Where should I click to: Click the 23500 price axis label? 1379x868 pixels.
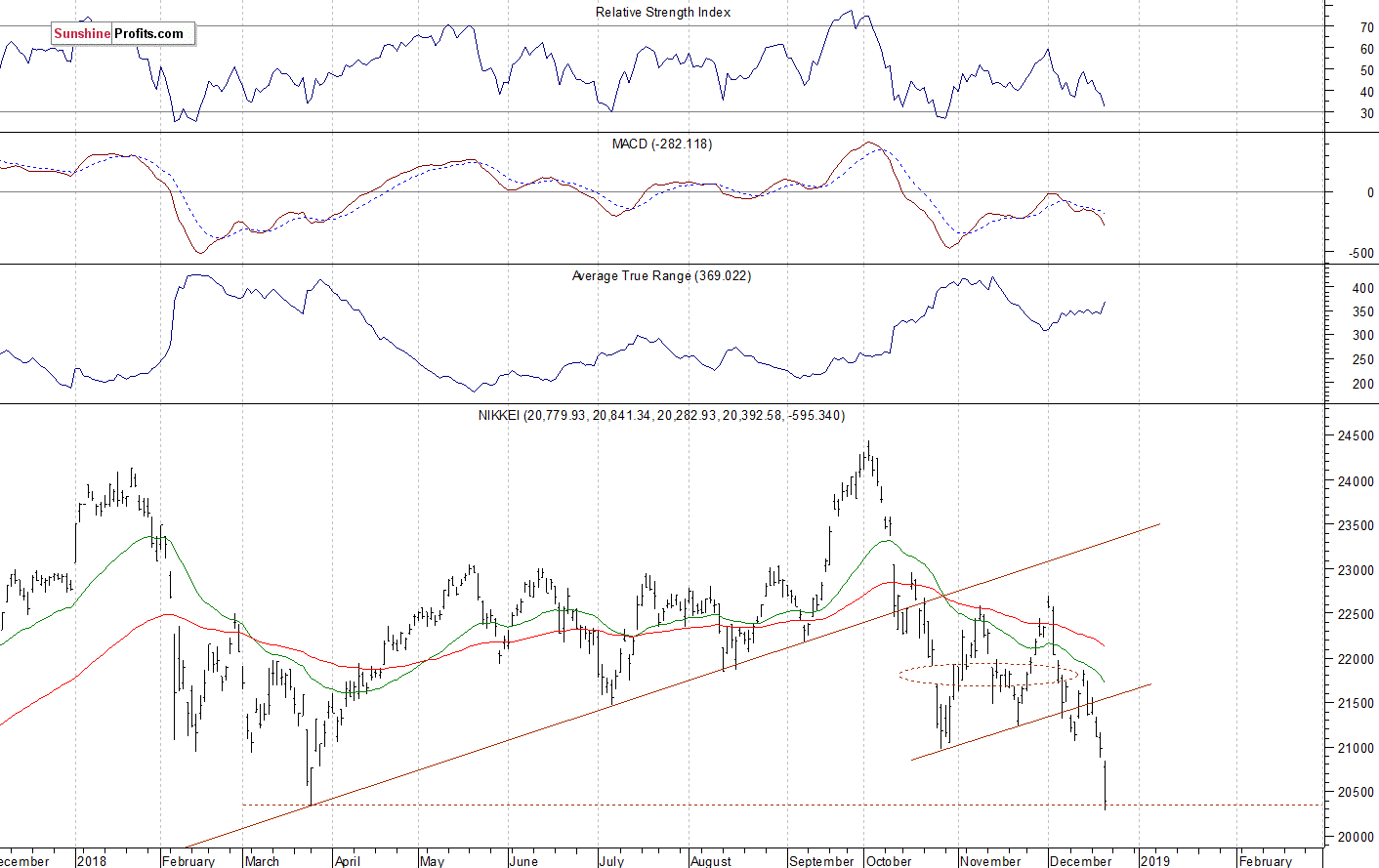pyautogui.click(x=1356, y=525)
